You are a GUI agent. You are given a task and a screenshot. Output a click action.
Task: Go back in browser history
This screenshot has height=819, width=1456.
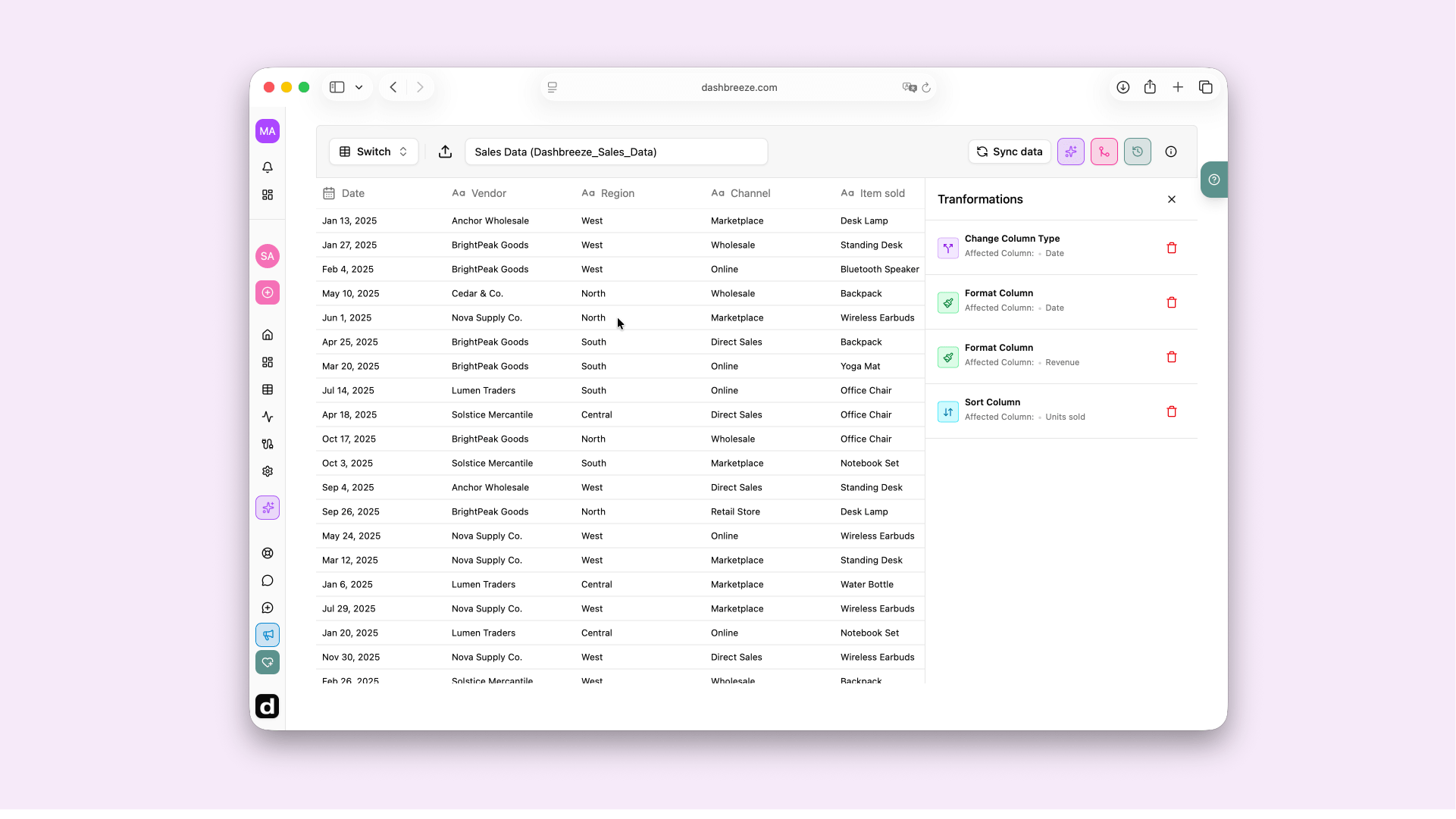(x=393, y=87)
